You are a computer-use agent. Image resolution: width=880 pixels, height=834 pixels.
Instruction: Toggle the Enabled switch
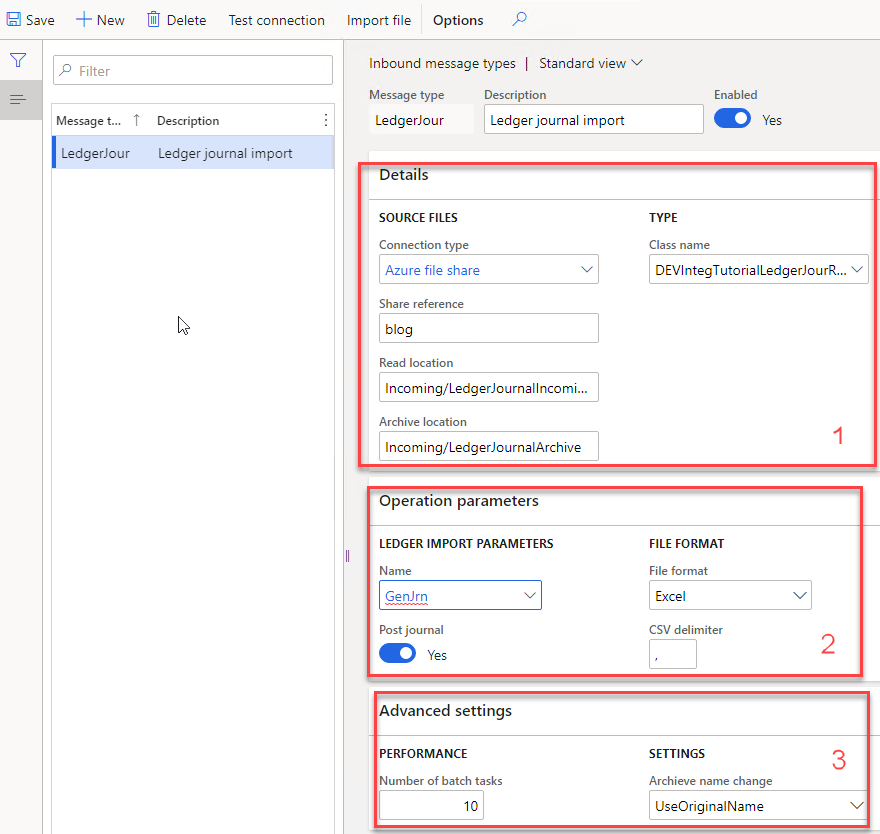click(x=732, y=119)
